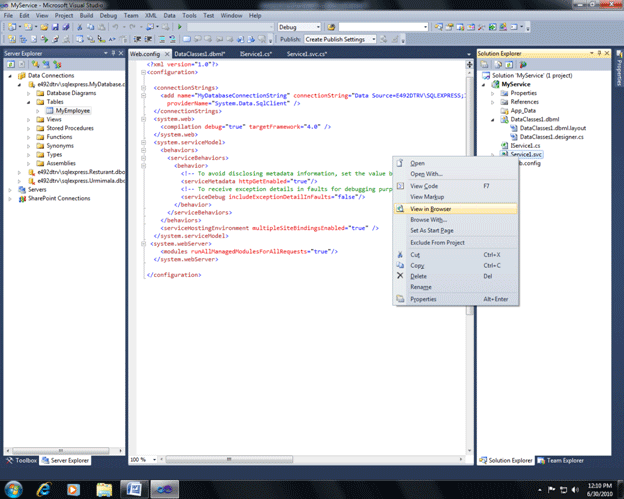Collapse the Tables folder node

(x=29, y=101)
